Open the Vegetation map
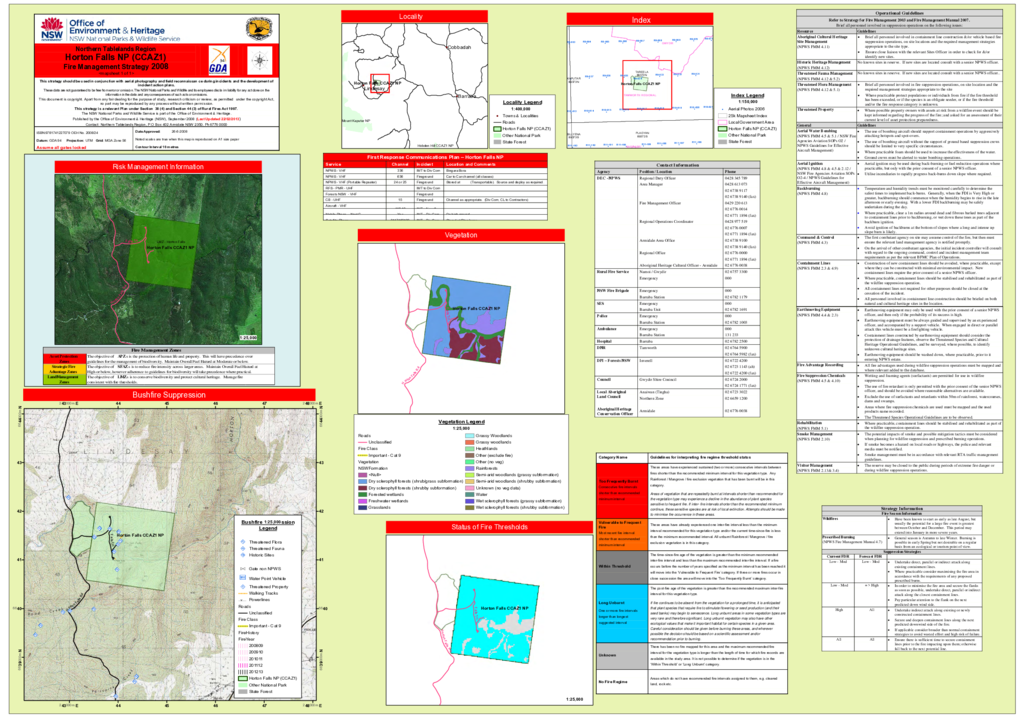 coord(461,328)
